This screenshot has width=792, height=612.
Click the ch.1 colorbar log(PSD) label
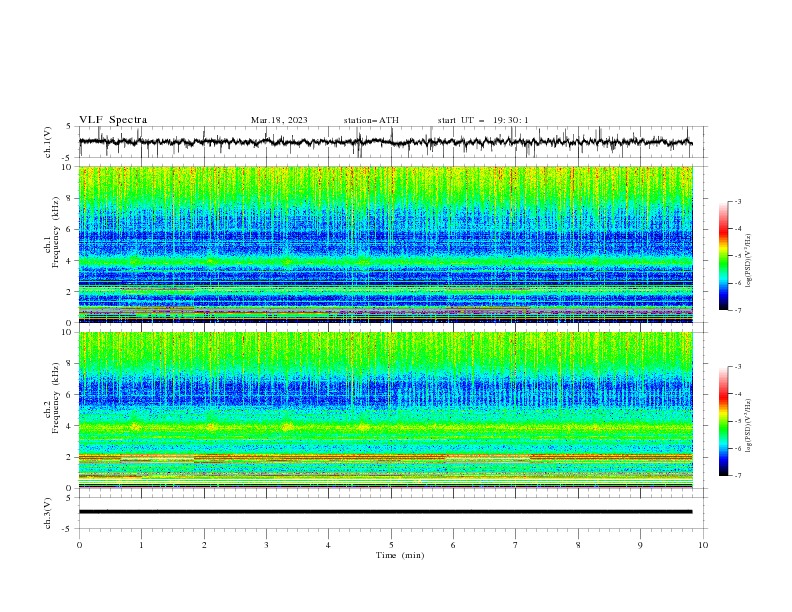click(748, 261)
